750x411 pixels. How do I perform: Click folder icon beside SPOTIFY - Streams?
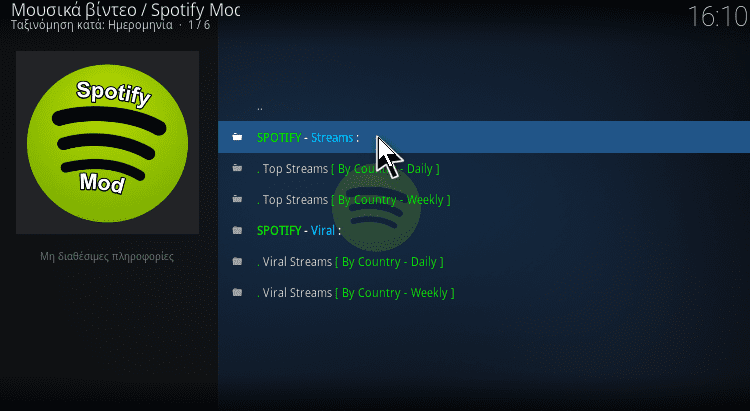(x=237, y=137)
